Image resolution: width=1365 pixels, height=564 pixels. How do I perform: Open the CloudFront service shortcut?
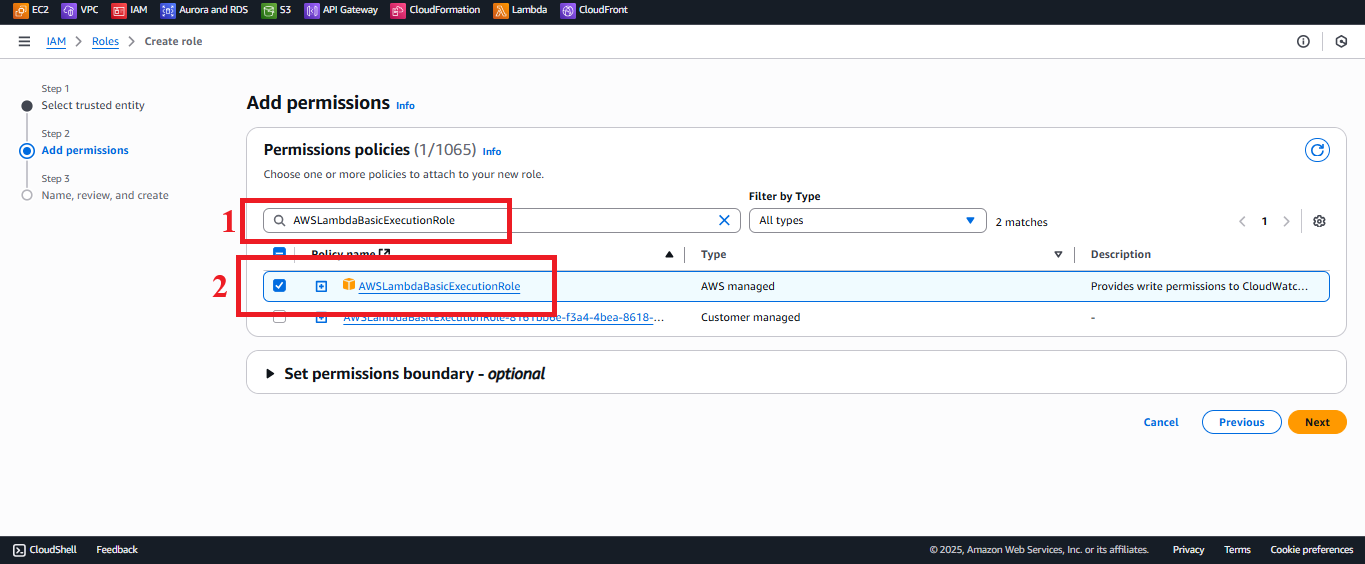(594, 10)
